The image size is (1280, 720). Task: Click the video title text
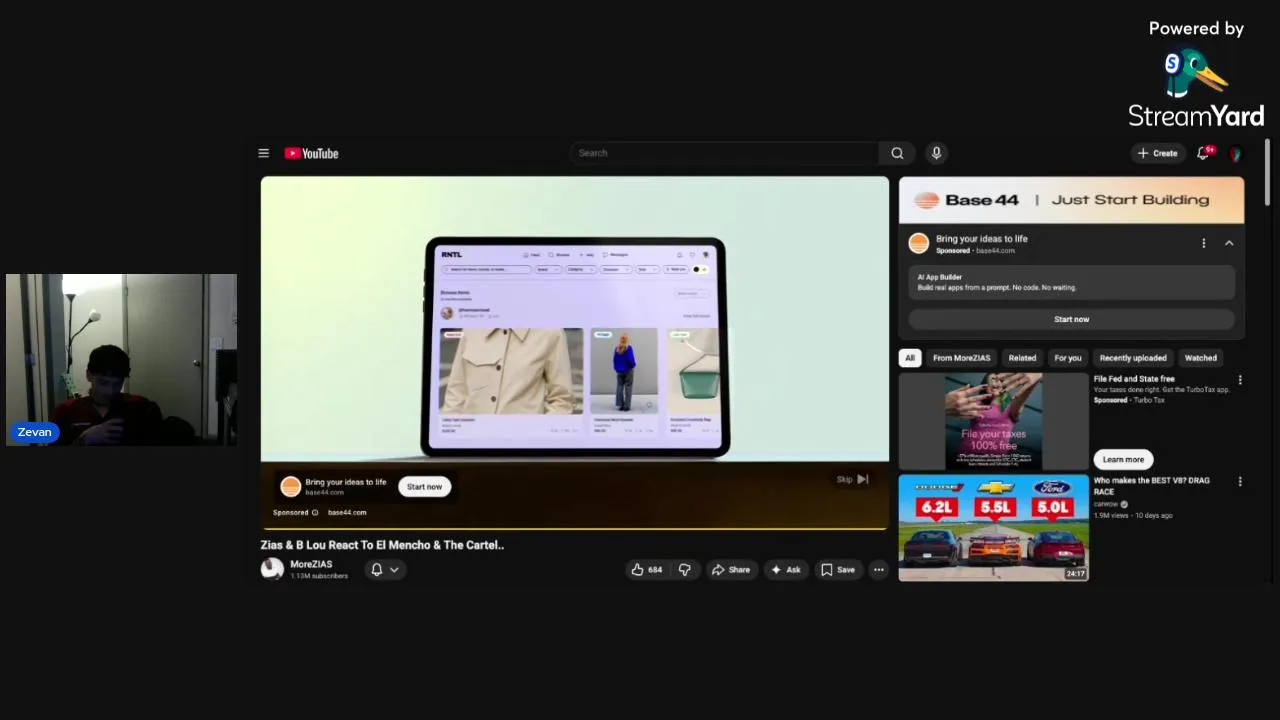point(382,545)
